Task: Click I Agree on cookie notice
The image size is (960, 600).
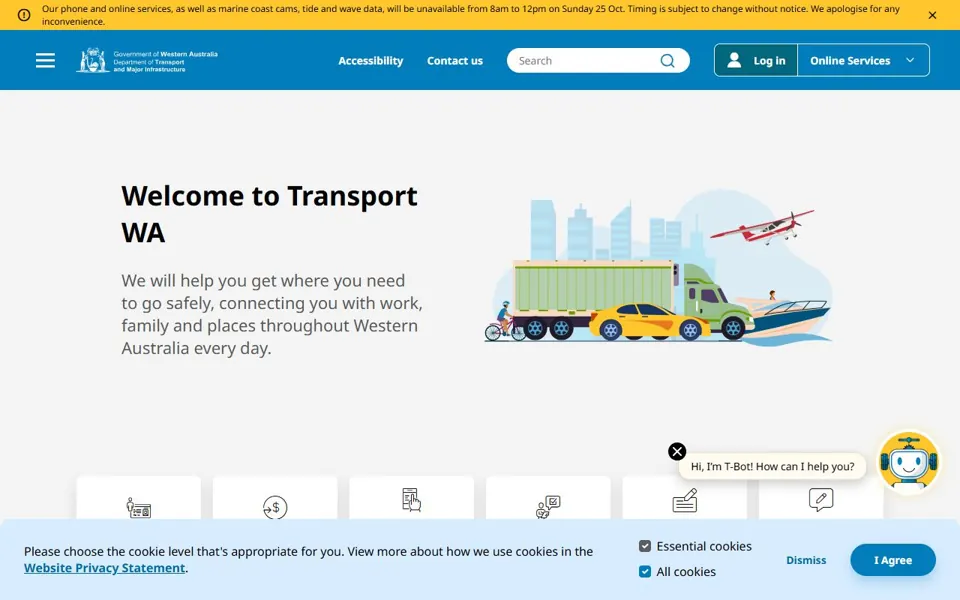Action: tap(893, 560)
